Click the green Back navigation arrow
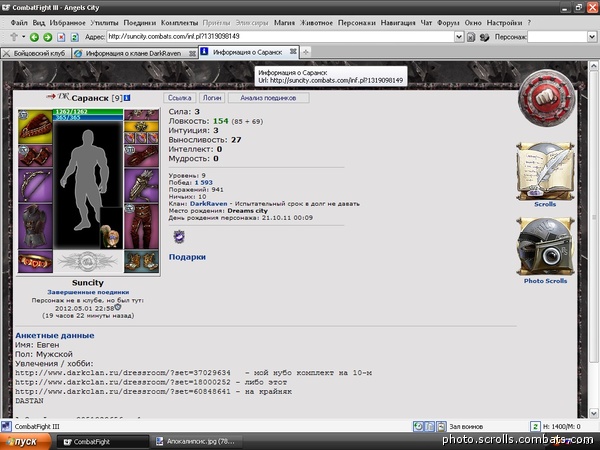This screenshot has height=450, width=600. pos(34,37)
